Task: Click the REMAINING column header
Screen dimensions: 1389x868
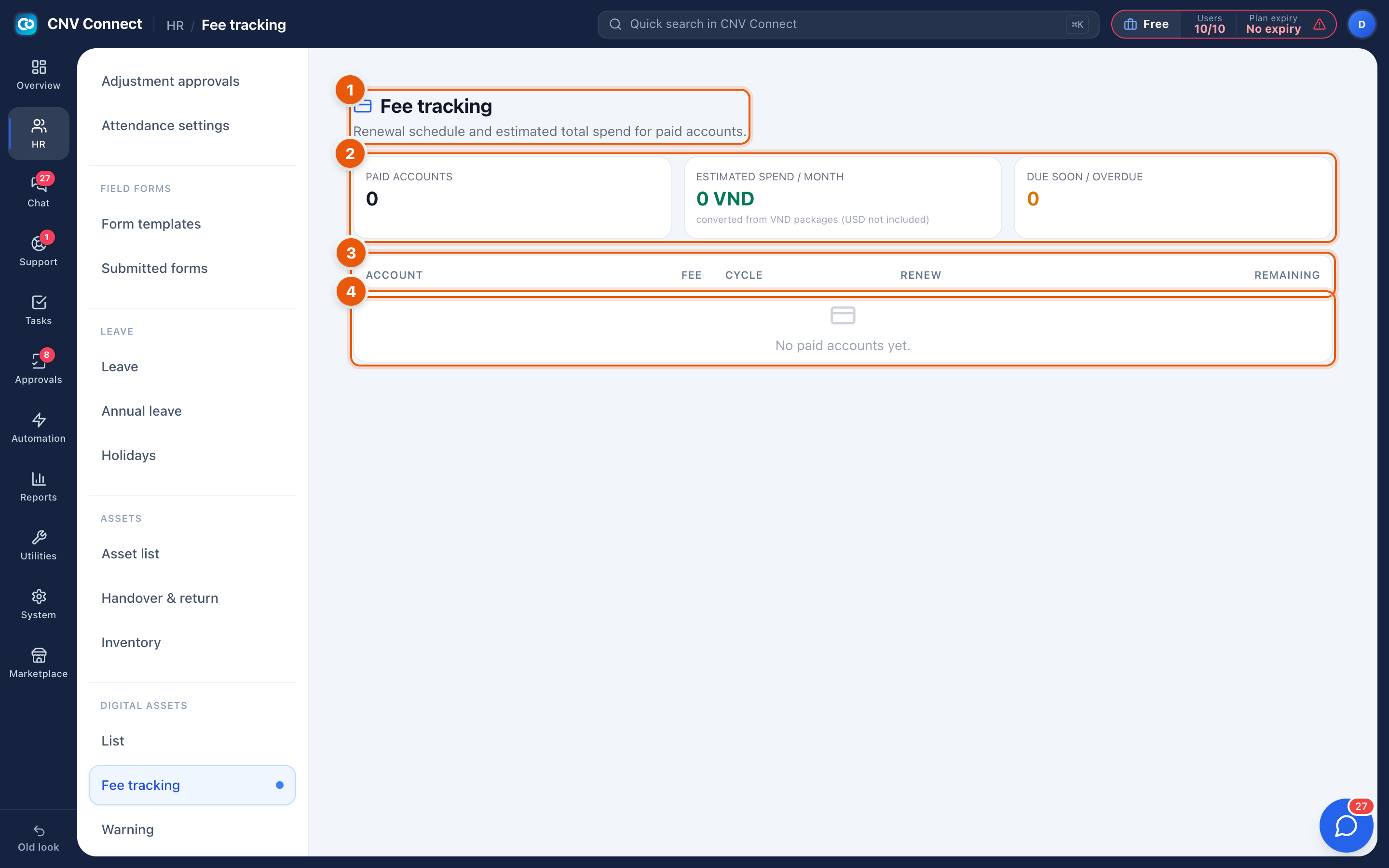Action: (1287, 275)
